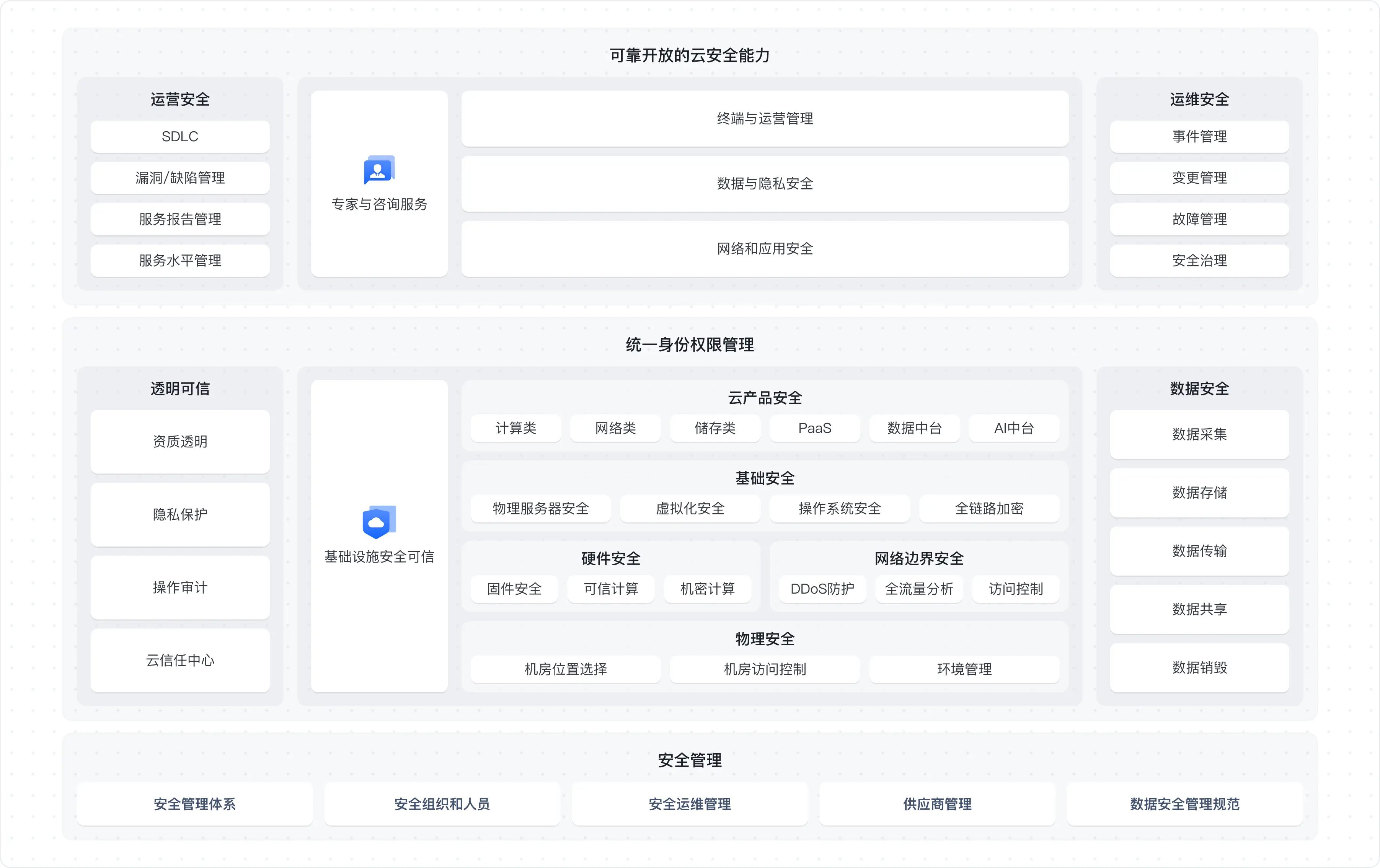Open 网络和应用安全 panel

point(765,249)
